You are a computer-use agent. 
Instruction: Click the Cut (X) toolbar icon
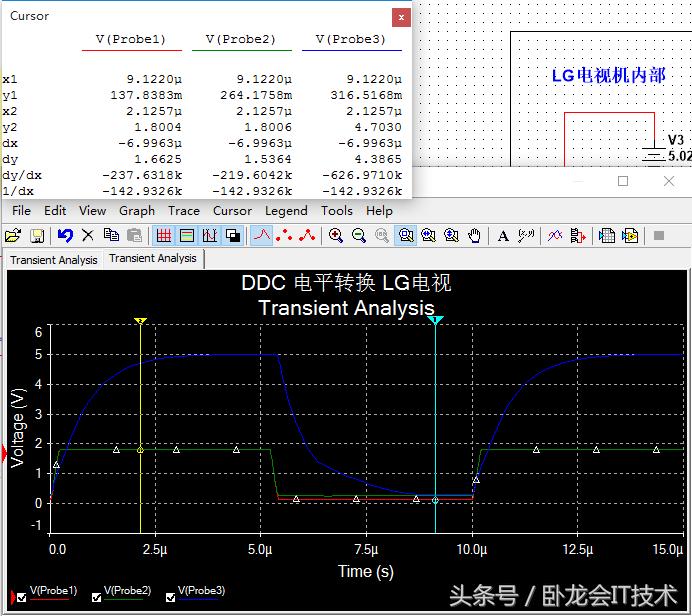coord(88,236)
